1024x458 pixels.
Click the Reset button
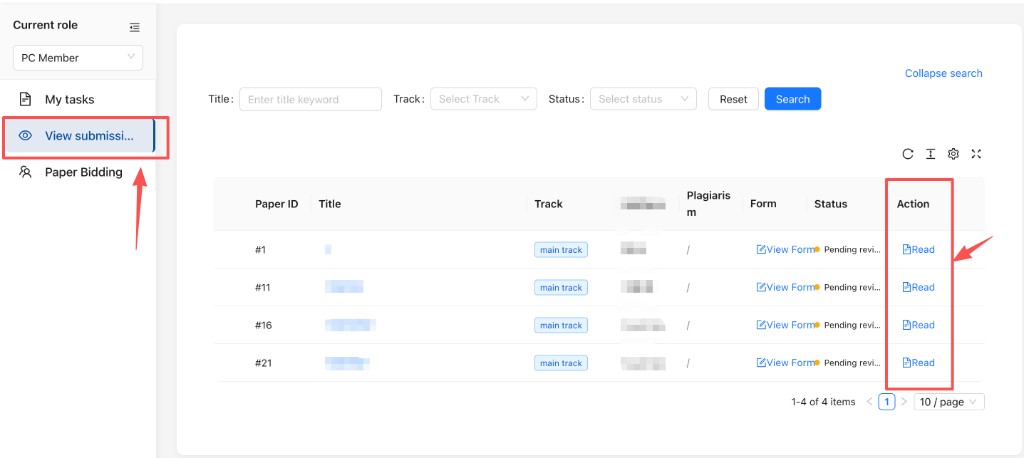733,99
